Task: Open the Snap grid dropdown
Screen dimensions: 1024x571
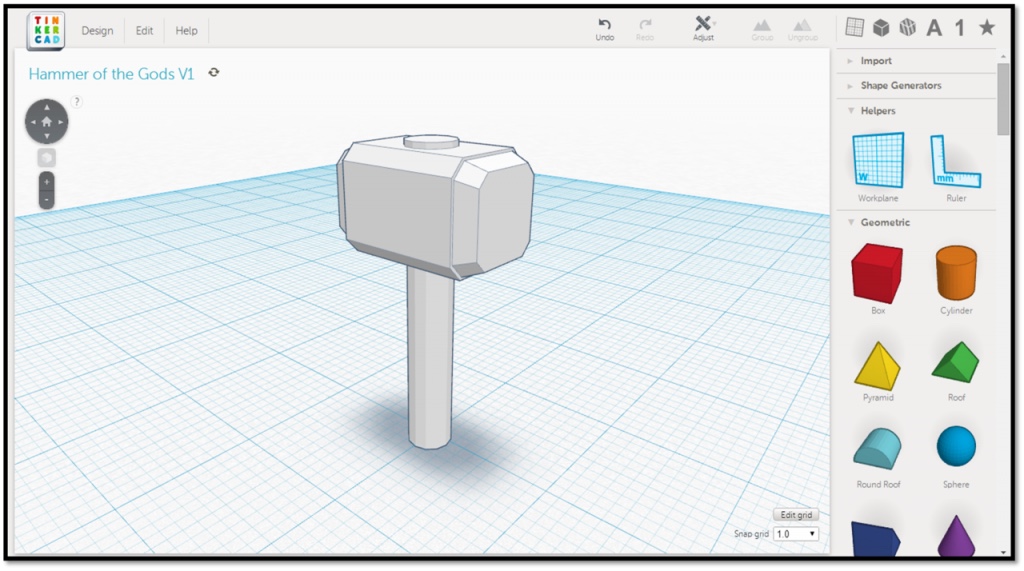Action: click(795, 534)
